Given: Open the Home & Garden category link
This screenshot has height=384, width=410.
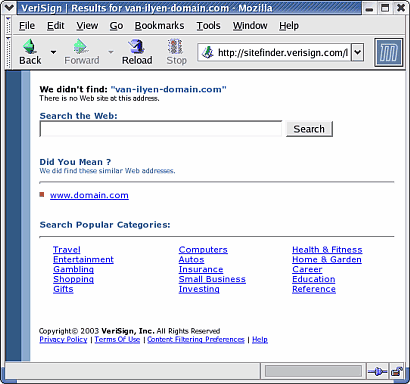Looking at the screenshot, I should click(x=327, y=259).
